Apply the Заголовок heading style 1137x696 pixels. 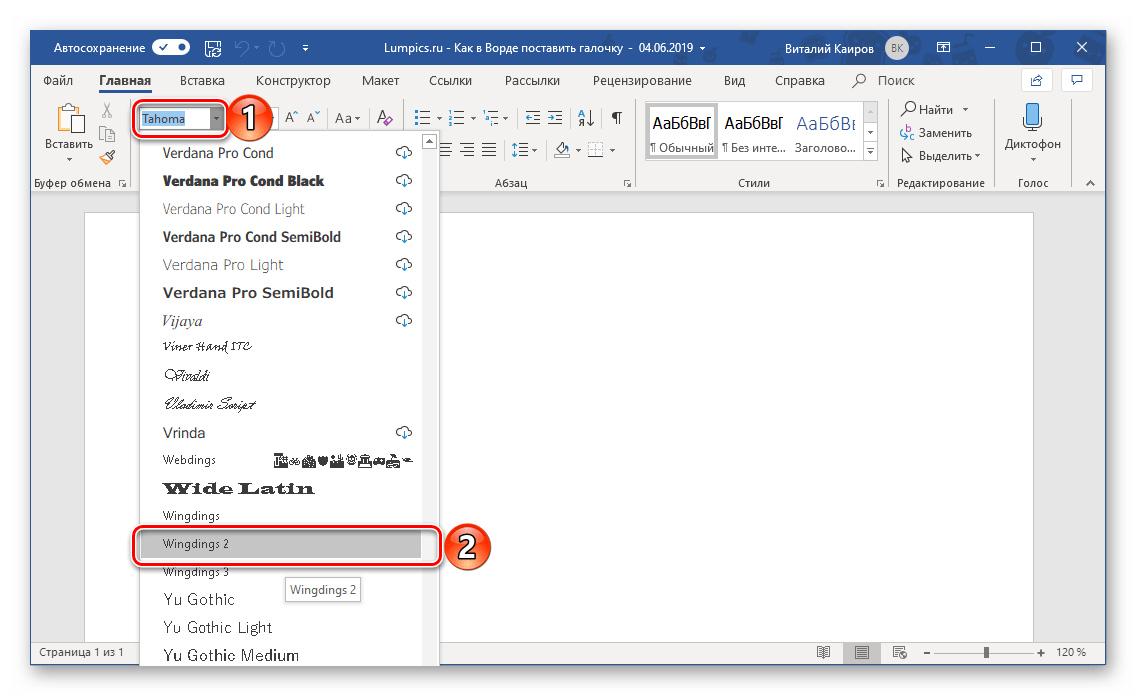pyautogui.click(x=826, y=133)
